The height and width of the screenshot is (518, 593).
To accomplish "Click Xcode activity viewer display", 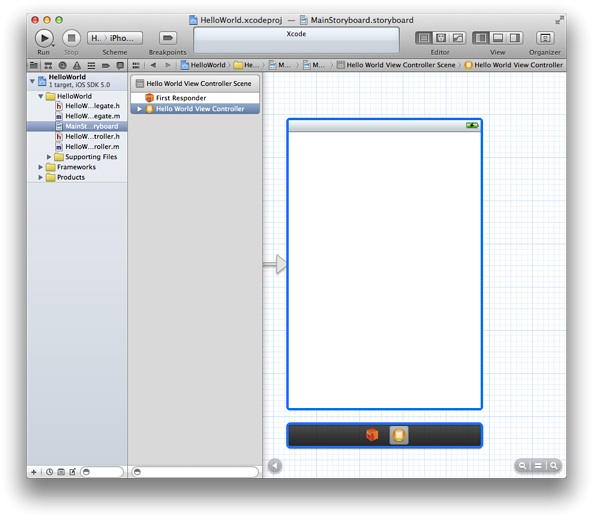I will click(x=296, y=40).
